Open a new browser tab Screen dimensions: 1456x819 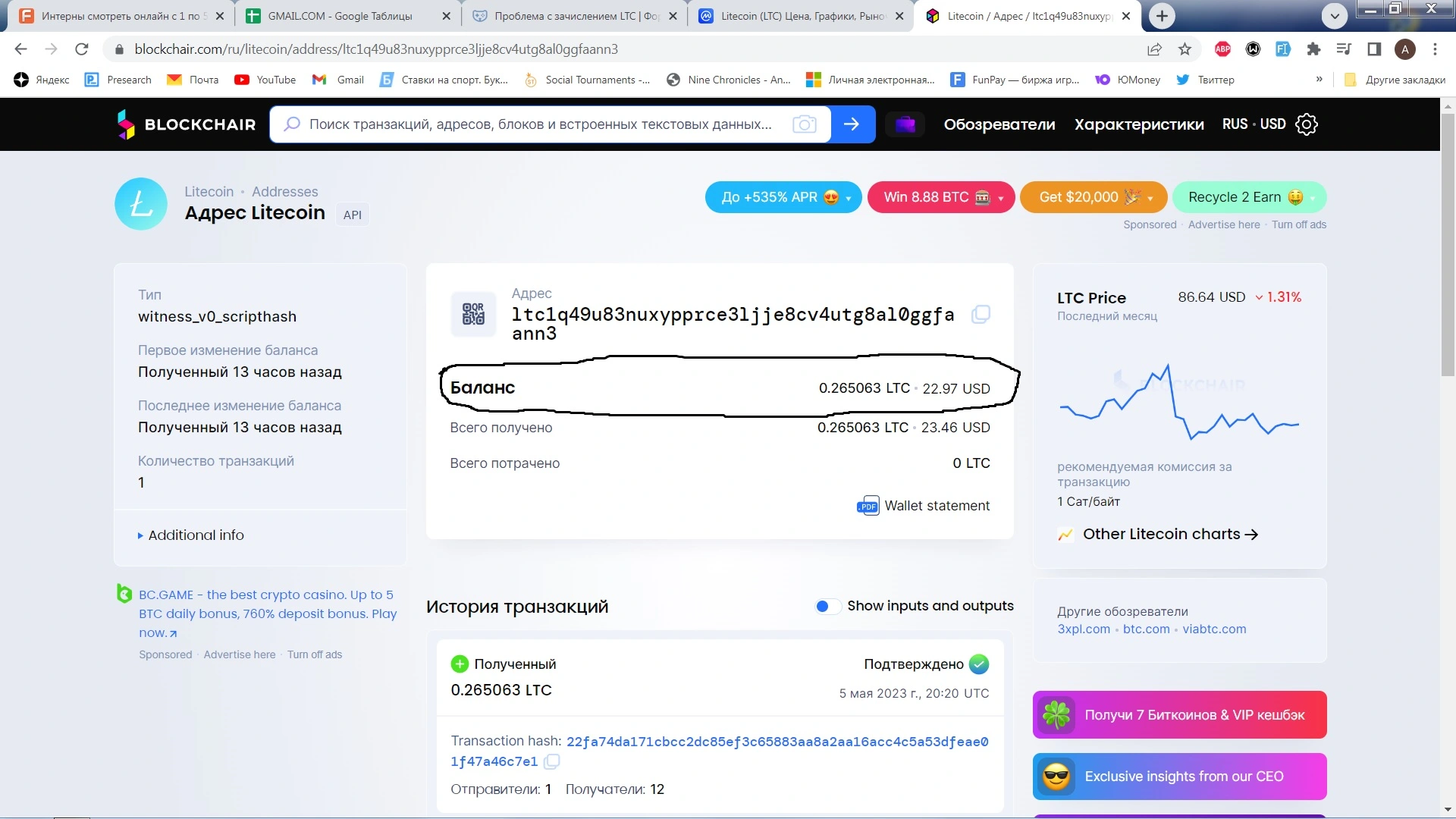[x=1162, y=15]
